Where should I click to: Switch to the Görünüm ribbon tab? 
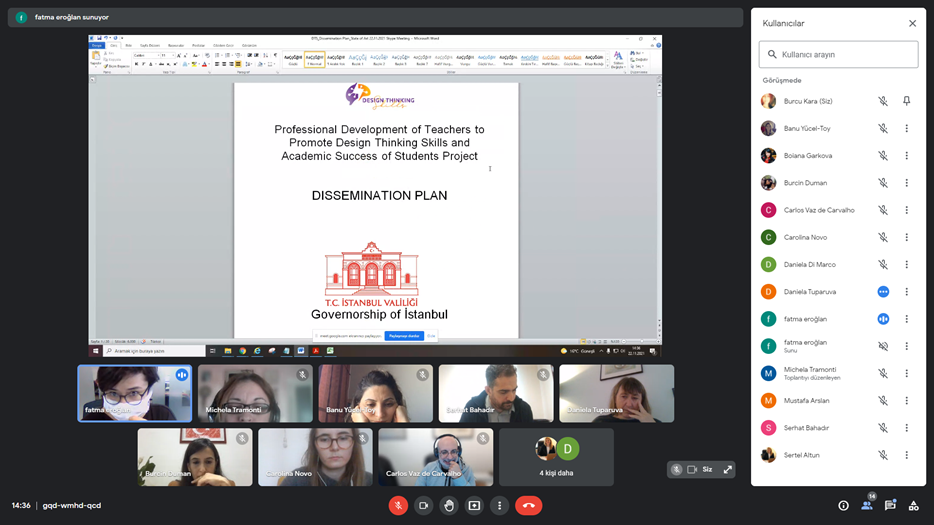[249, 45]
